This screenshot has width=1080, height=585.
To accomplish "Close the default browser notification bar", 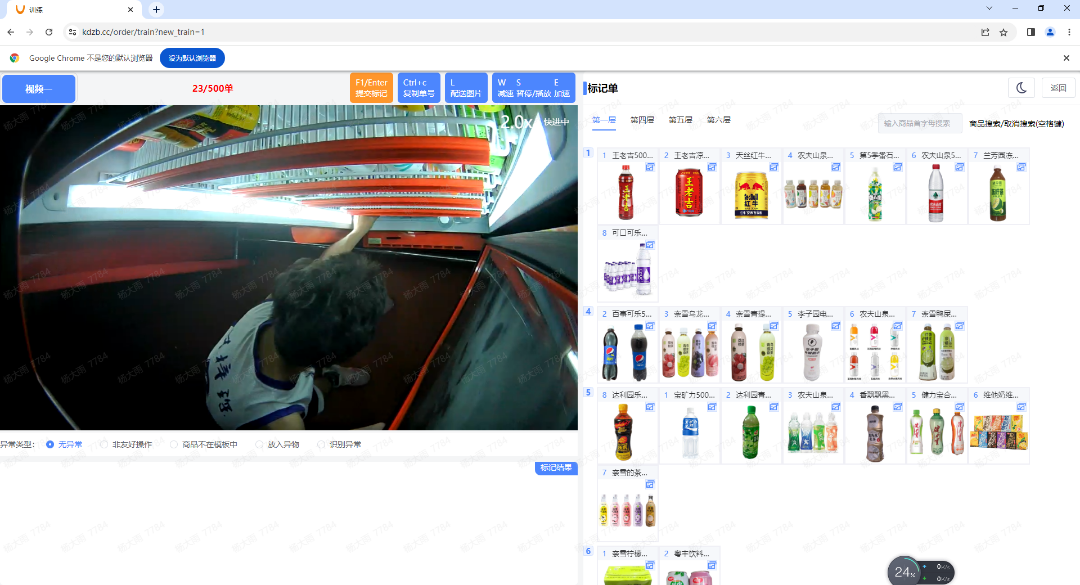I will pyautogui.click(x=1066, y=58).
